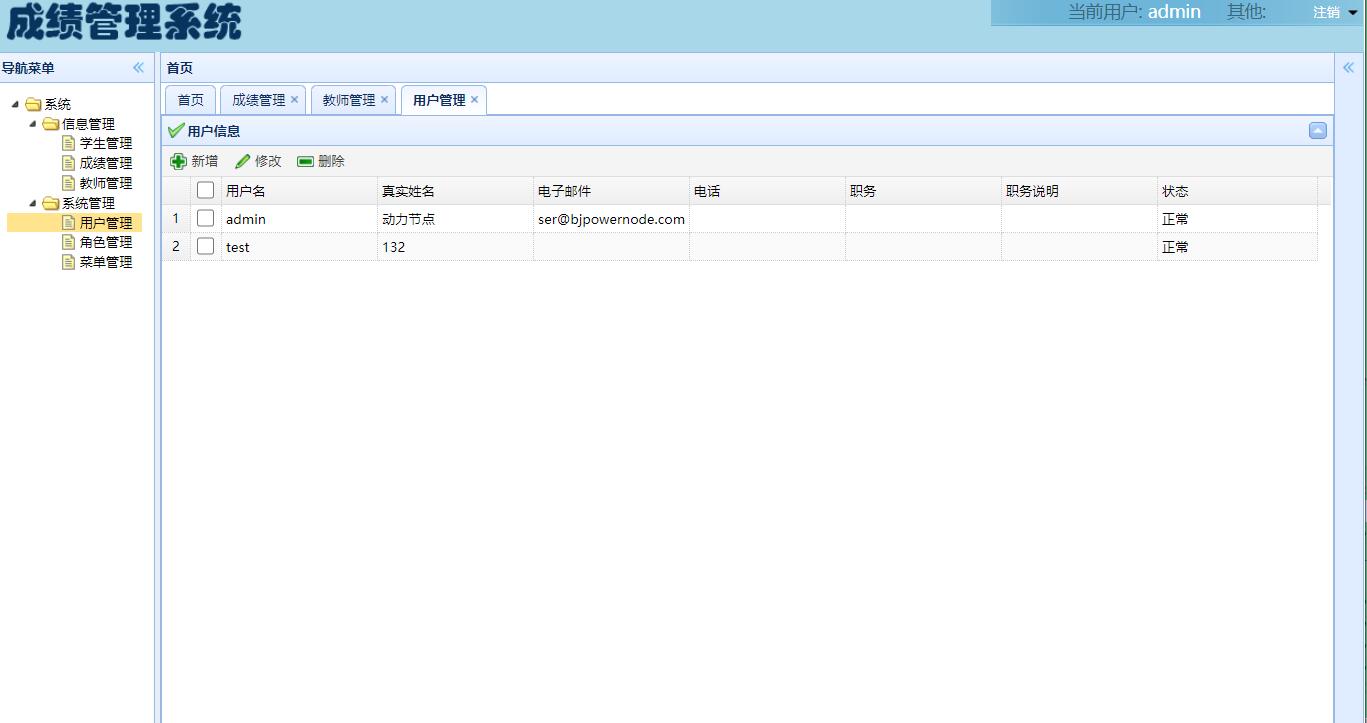Expand the right-side collapsed panel

tap(1348, 68)
